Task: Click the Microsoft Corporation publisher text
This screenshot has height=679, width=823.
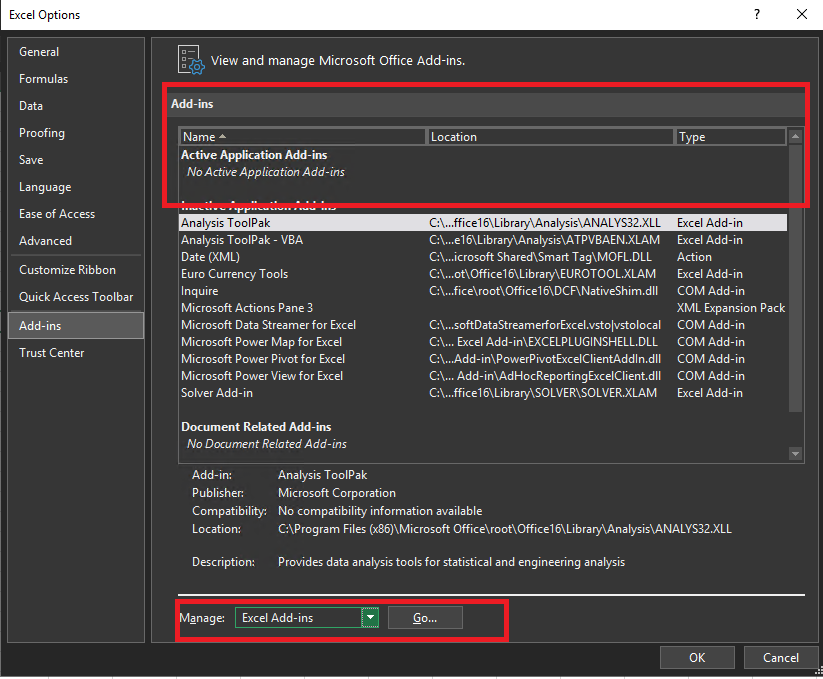Action: 336,493
